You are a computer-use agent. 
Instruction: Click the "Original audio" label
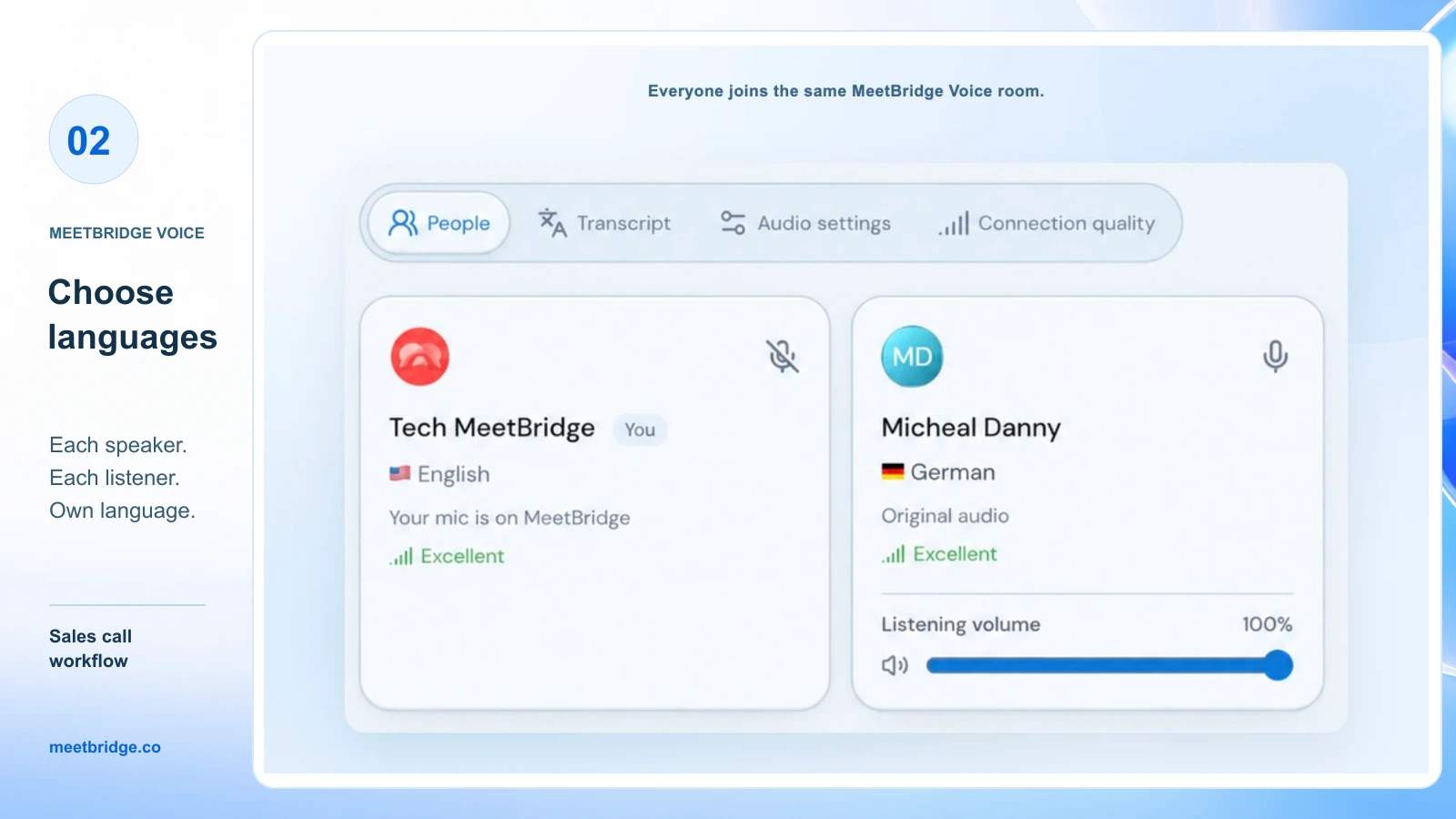tap(945, 516)
